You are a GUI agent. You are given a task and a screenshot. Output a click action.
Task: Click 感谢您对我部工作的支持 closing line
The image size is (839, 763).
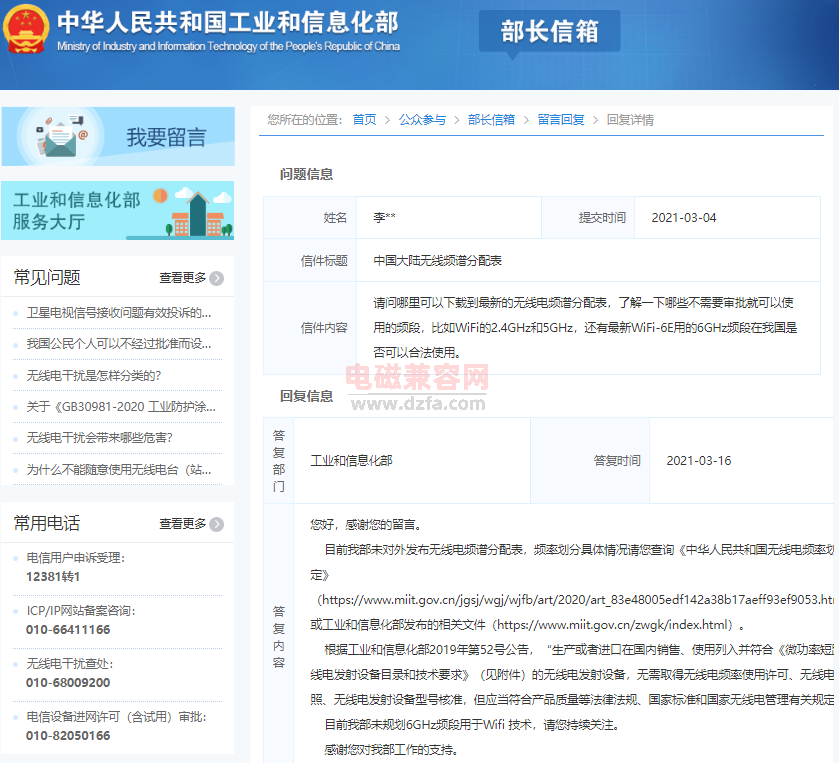(x=392, y=750)
